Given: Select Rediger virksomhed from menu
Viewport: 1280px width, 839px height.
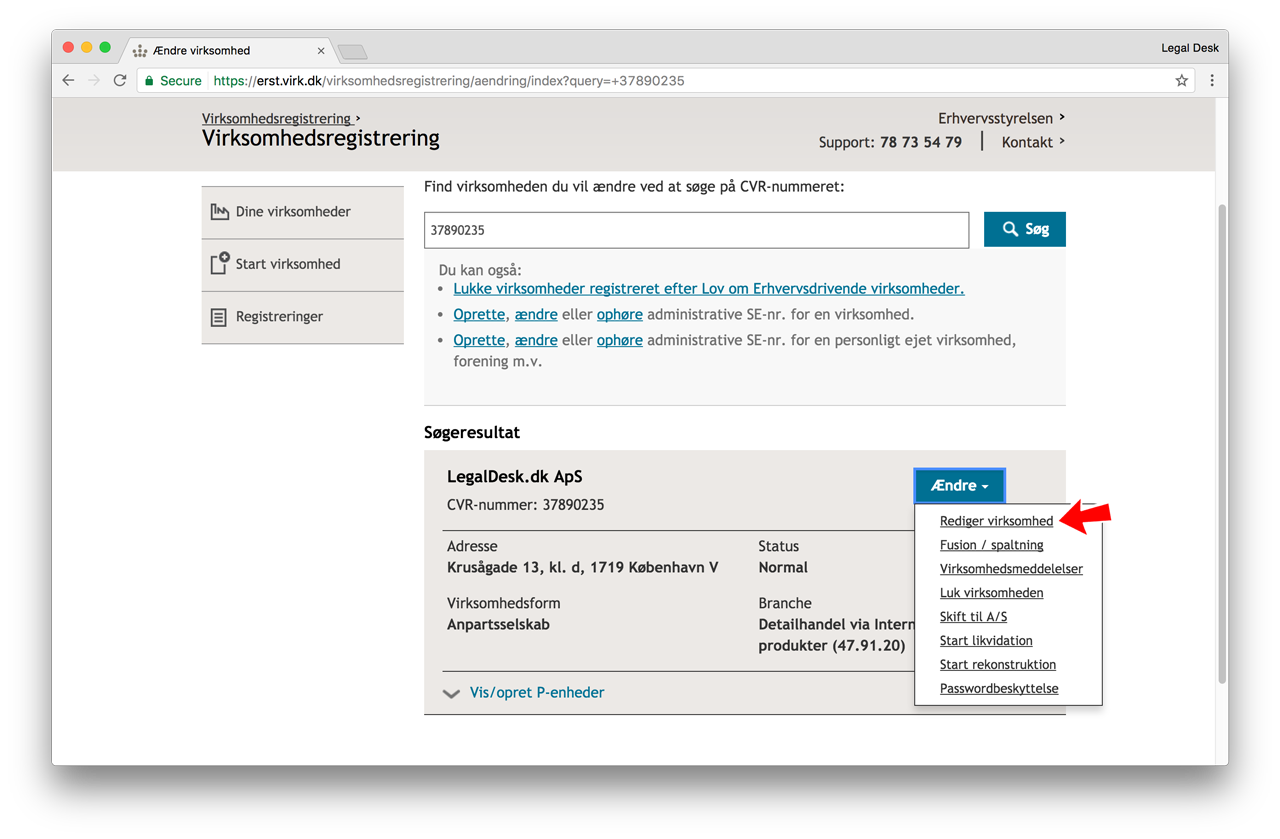Looking at the screenshot, I should point(996,521).
